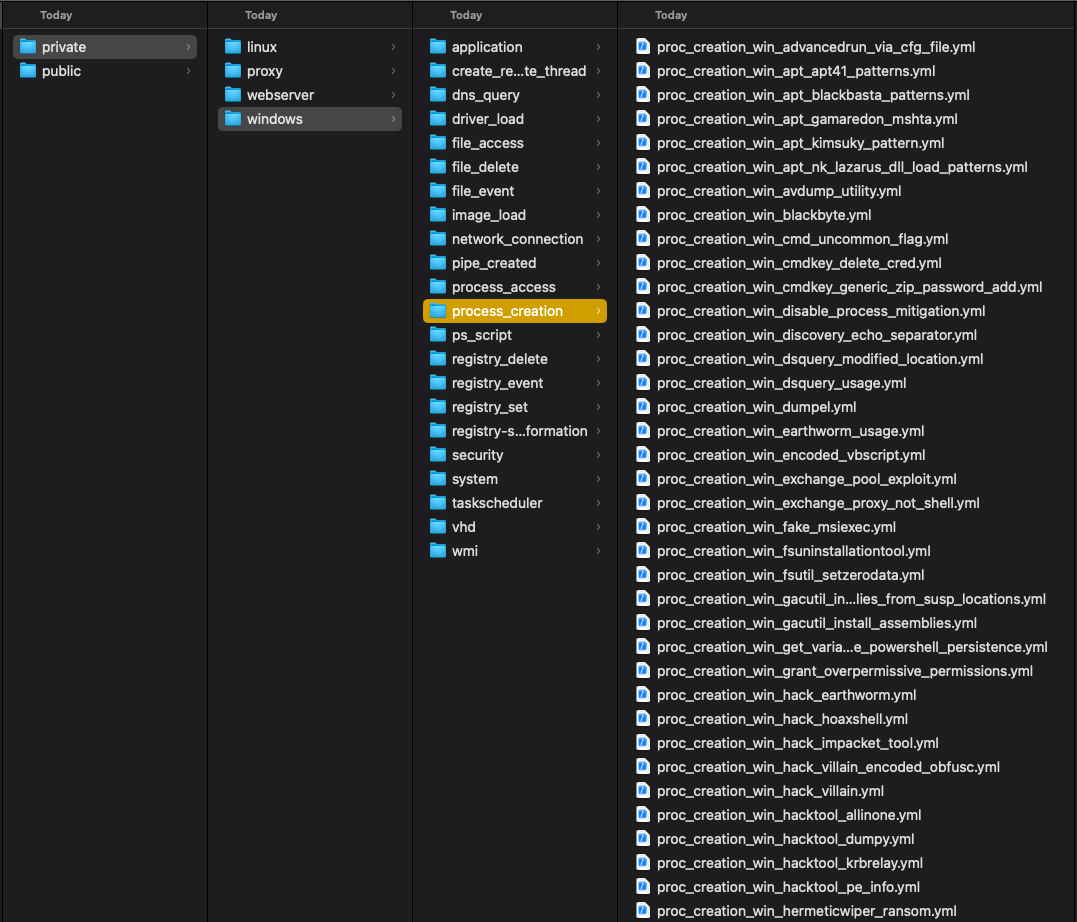This screenshot has width=1077, height=922.
Task: Click the webserver folder icon
Action: click(x=233, y=95)
